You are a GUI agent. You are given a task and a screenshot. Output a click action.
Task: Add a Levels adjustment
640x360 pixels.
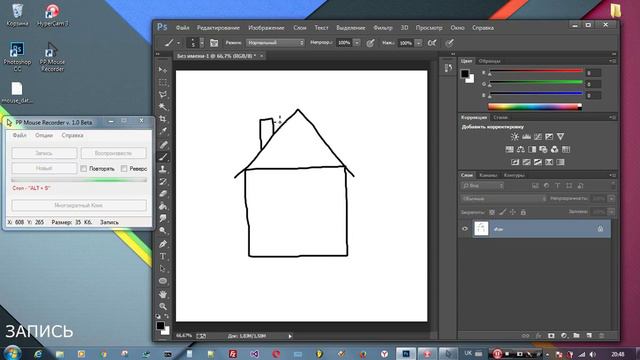point(527,136)
